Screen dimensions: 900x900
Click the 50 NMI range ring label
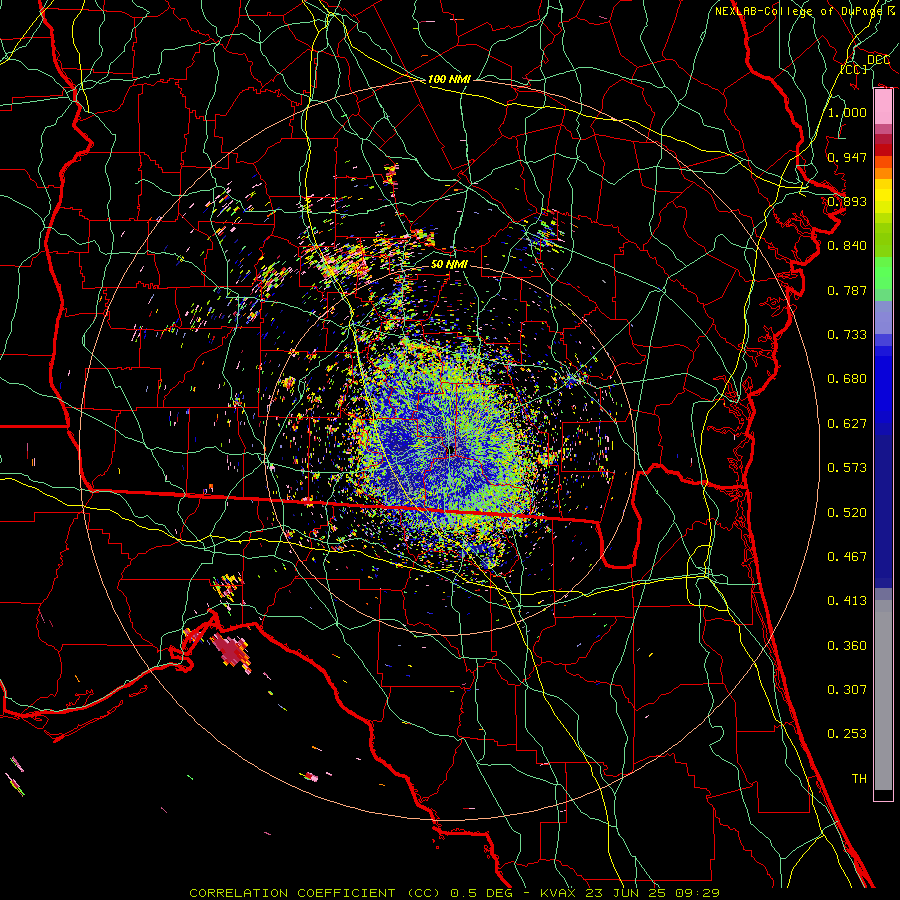449,264
